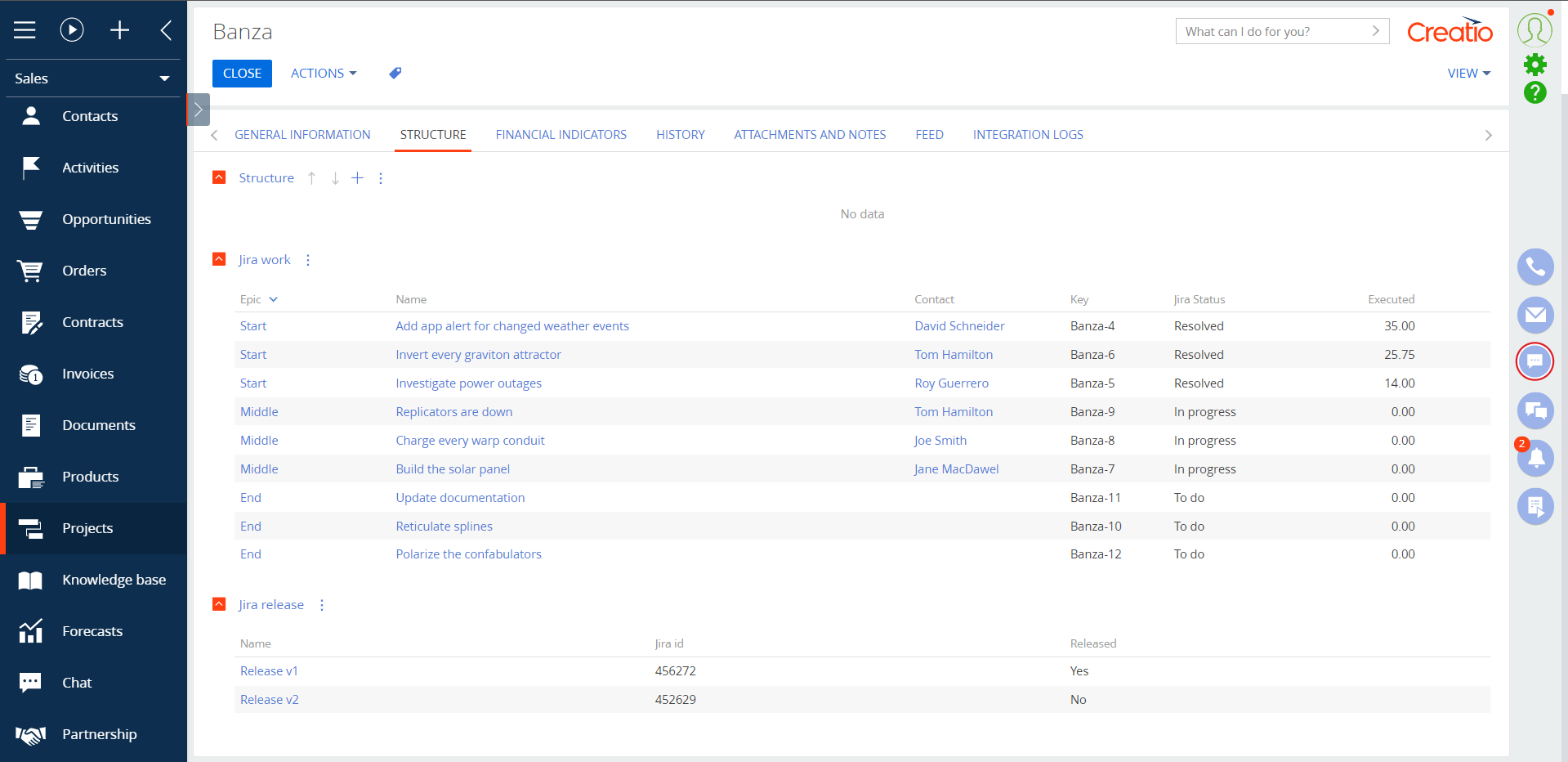Image resolution: width=1568 pixels, height=762 pixels.
Task: Switch to INTEGRATION LOGS tab
Action: 1028,135
